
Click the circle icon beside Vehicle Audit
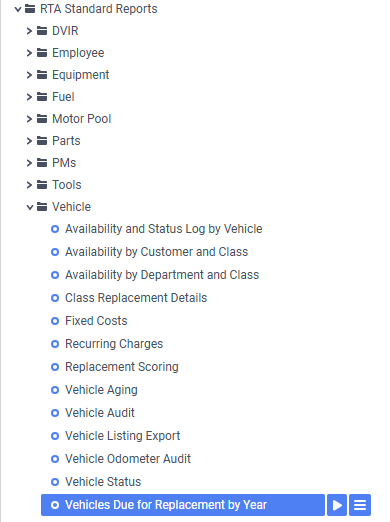[x=55, y=413]
